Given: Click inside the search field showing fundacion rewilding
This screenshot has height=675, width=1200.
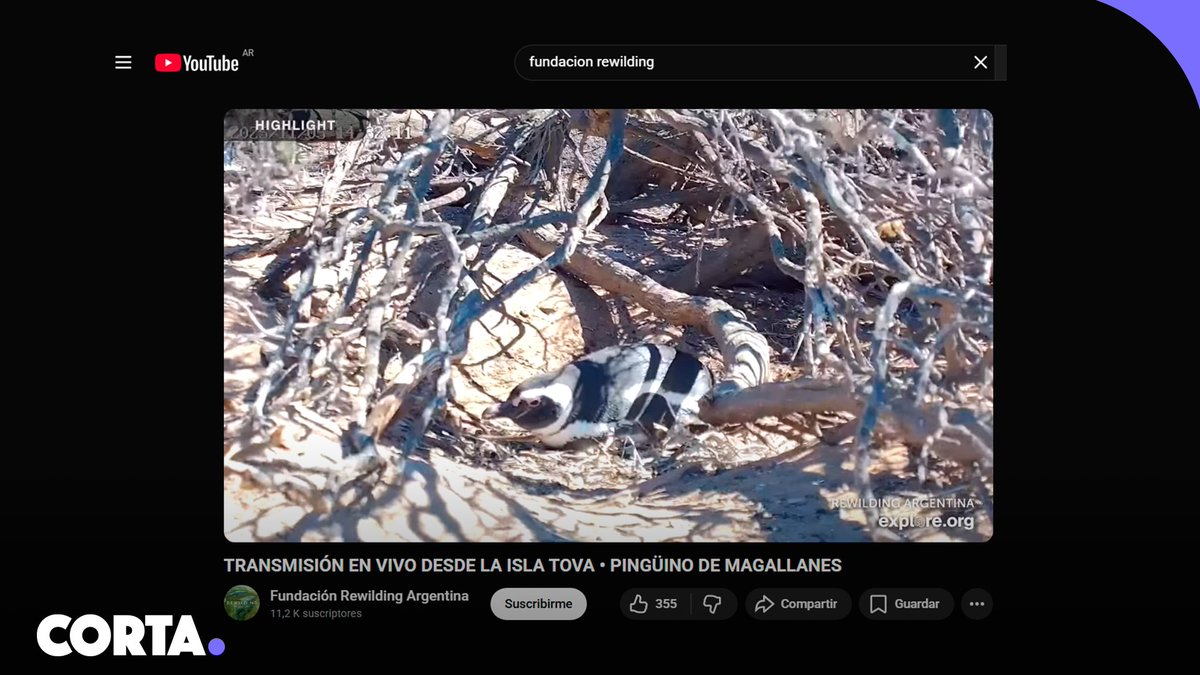Looking at the screenshot, I should pyautogui.click(x=700, y=62).
